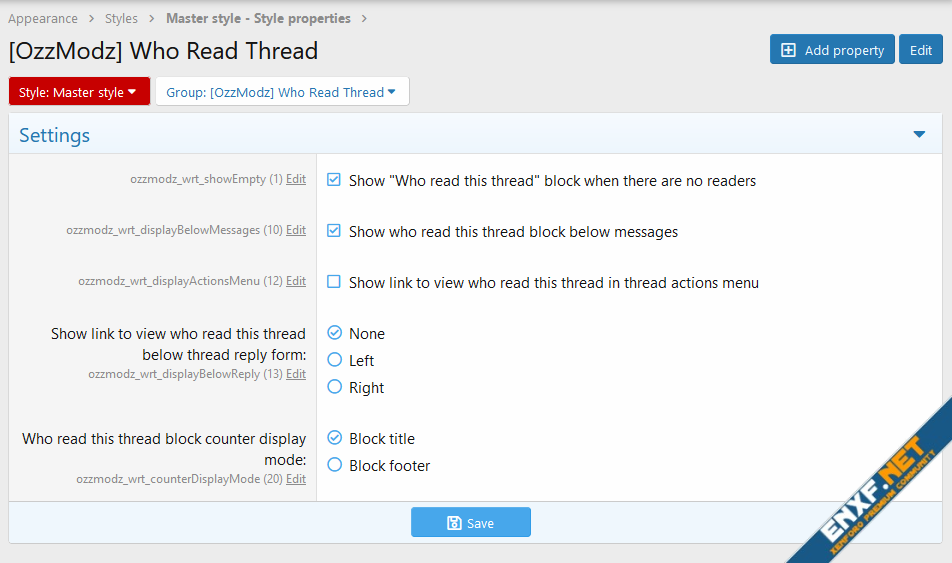Image resolution: width=952 pixels, height=563 pixels.
Task: Open Master style - Style properties breadcrumb
Action: [258, 18]
